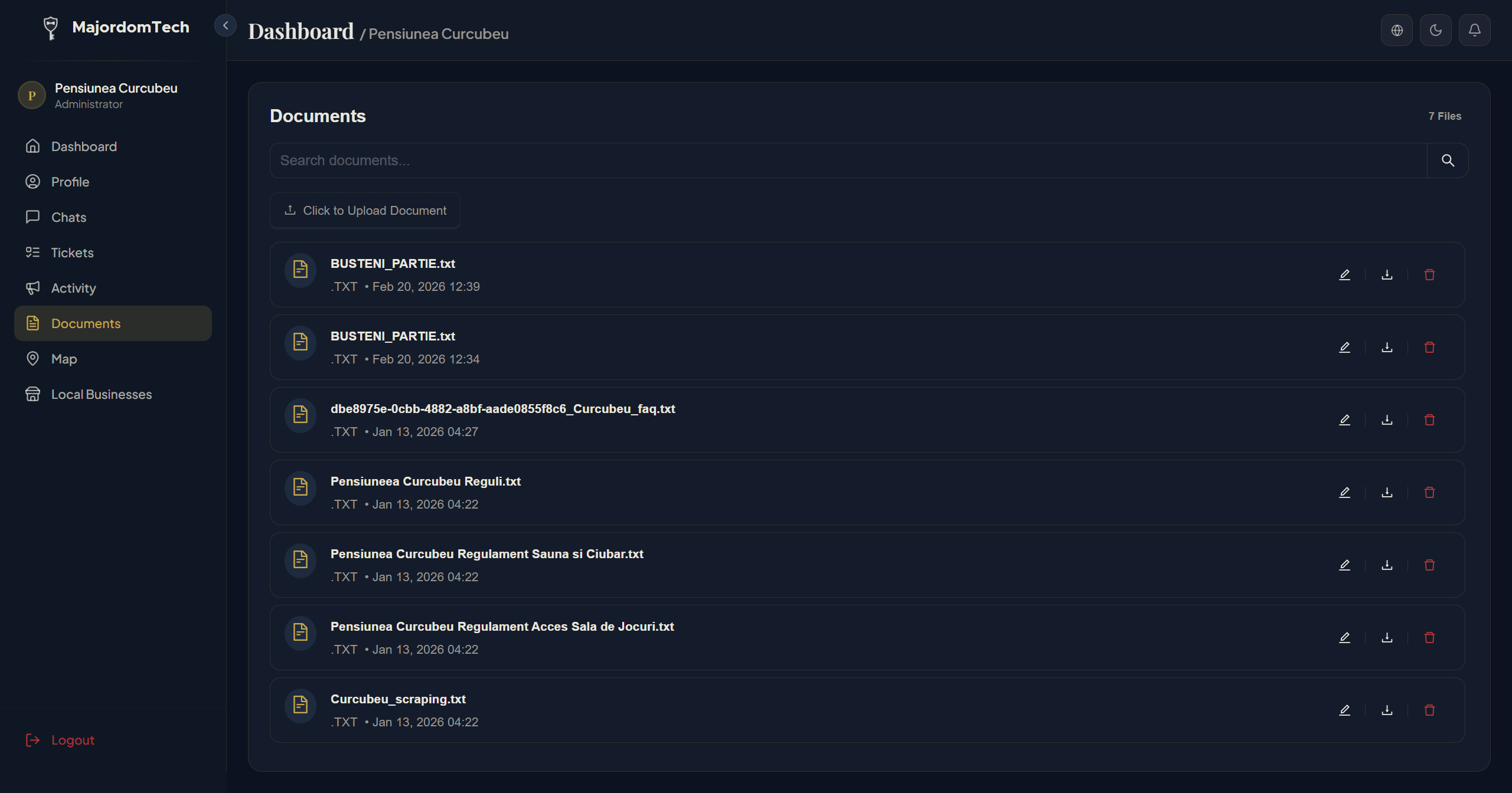Collapse the sidebar with the chevron arrow
This screenshot has width=1512, height=793.
click(x=225, y=25)
